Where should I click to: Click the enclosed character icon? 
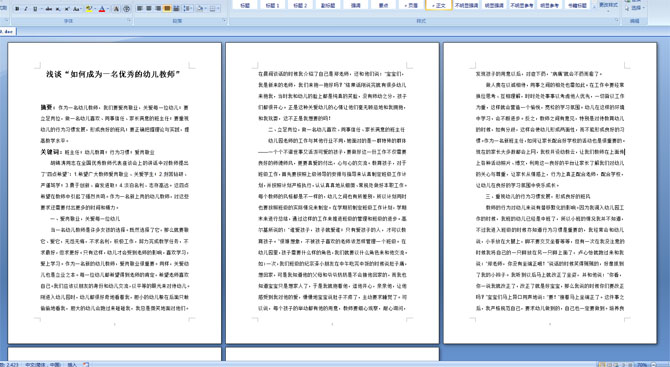pyautogui.click(x=126, y=9)
